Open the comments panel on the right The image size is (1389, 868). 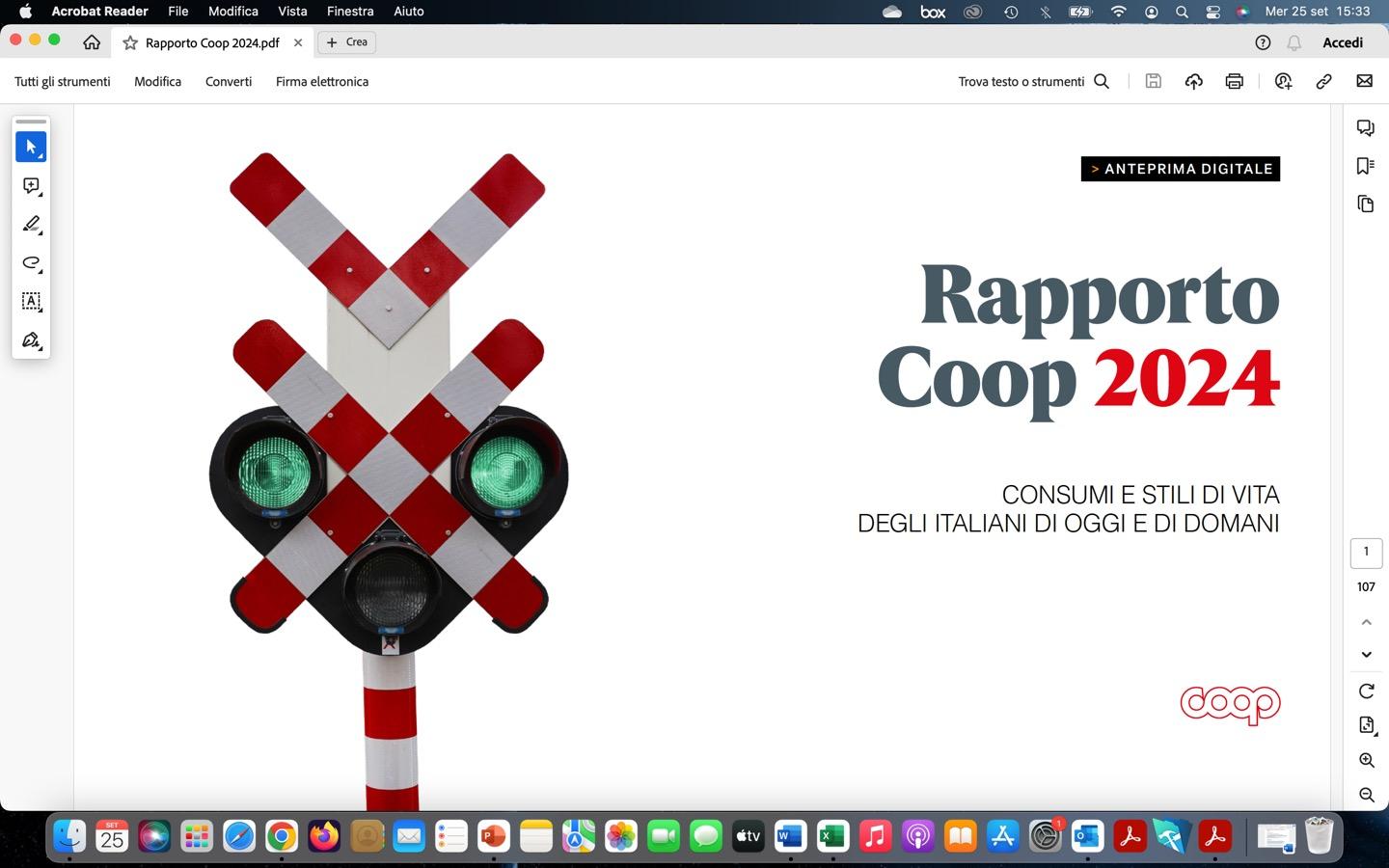point(1366,128)
